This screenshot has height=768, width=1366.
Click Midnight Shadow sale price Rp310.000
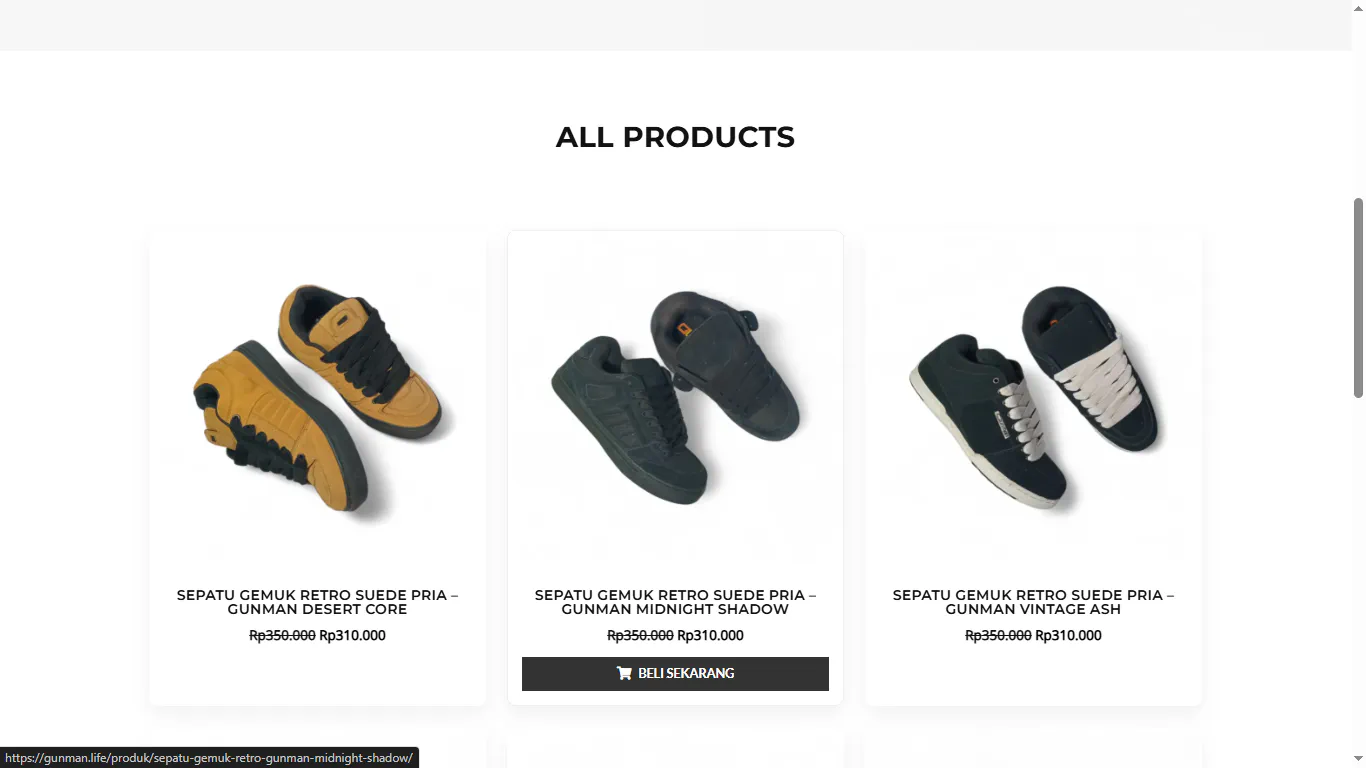(710, 636)
